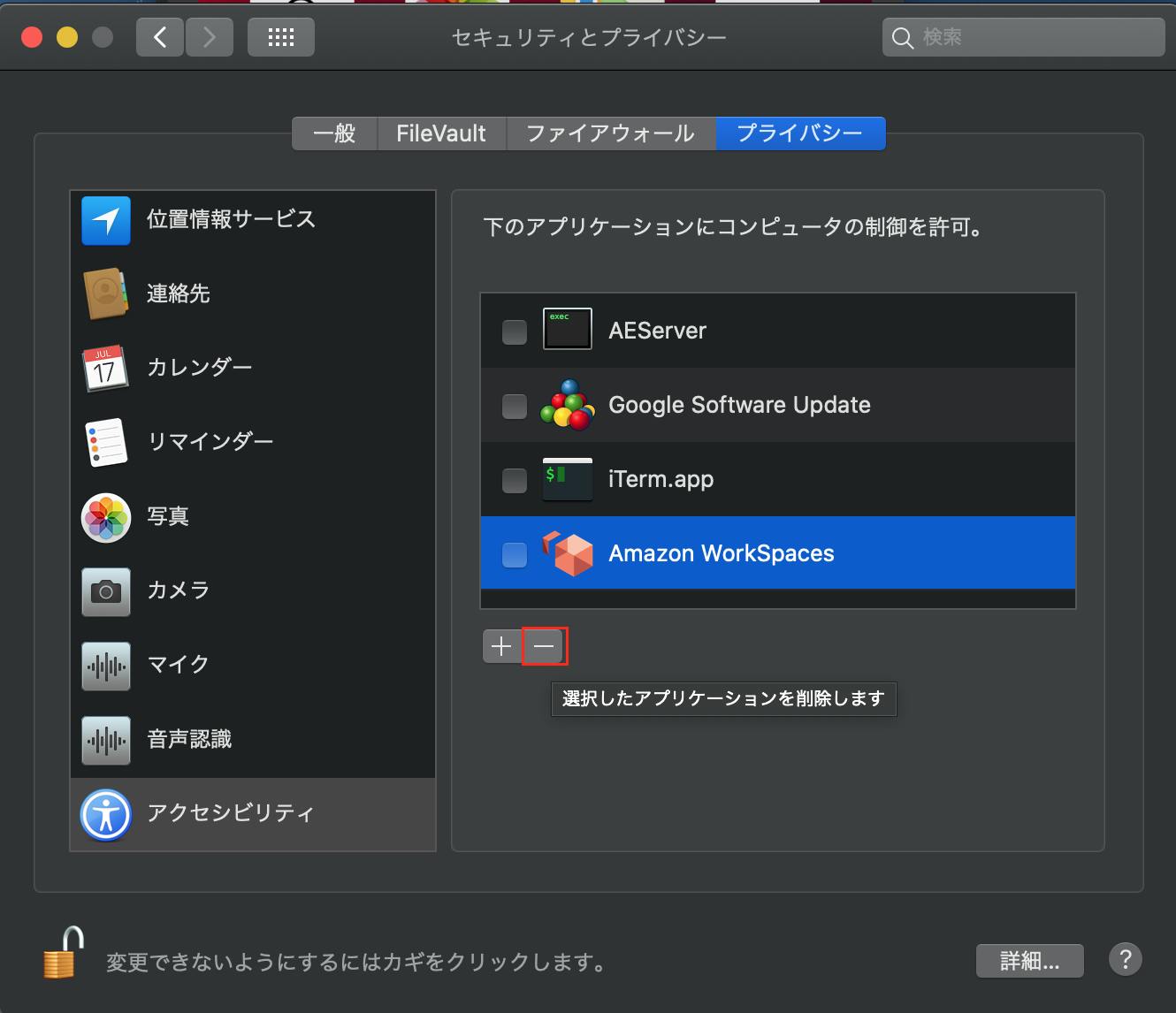Screen dimensions: 1176x1013
Task: Open help with the question mark button
Action: point(1126,959)
